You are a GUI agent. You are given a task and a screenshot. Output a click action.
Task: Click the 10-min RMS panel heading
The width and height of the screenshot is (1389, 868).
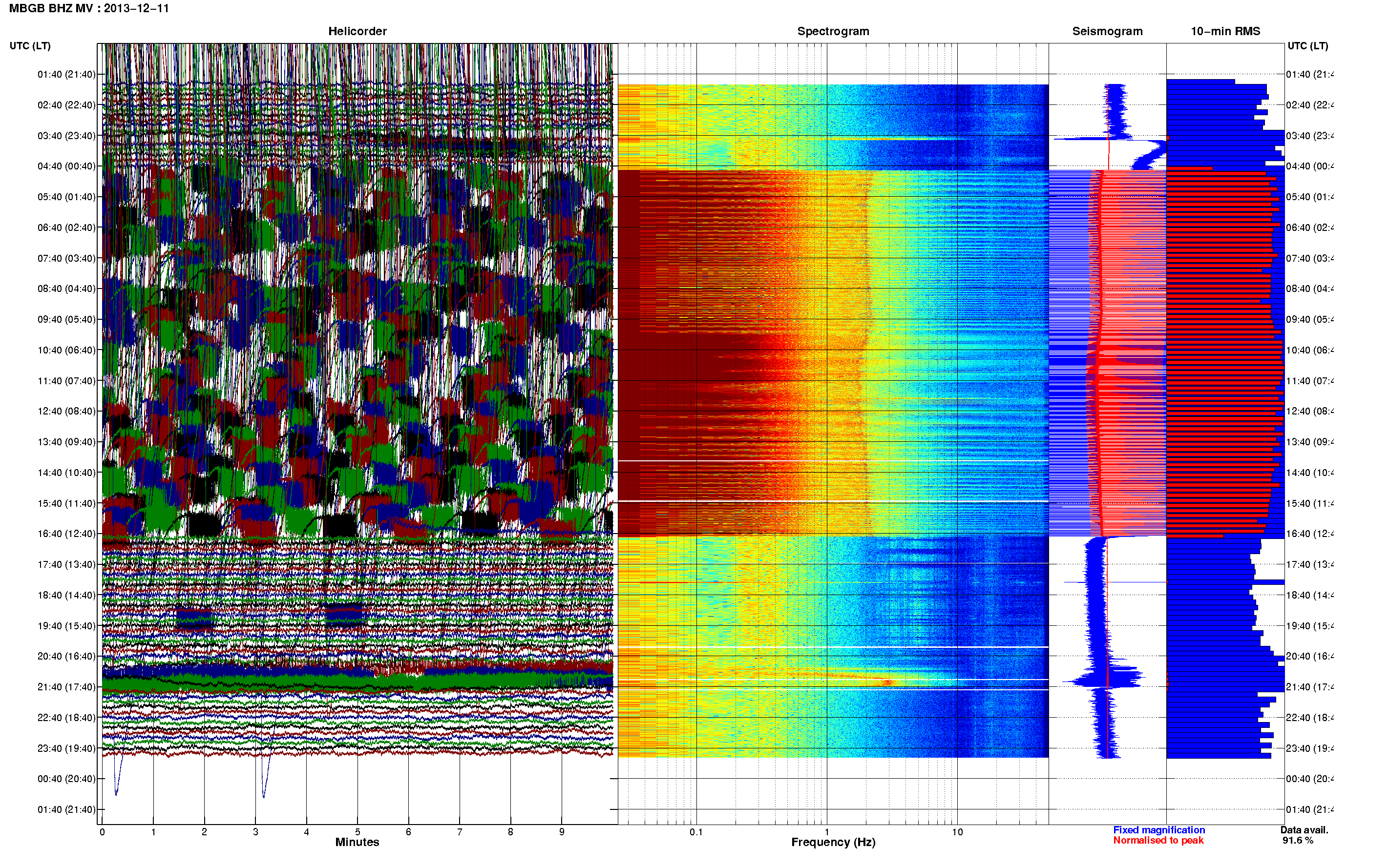[1225, 31]
